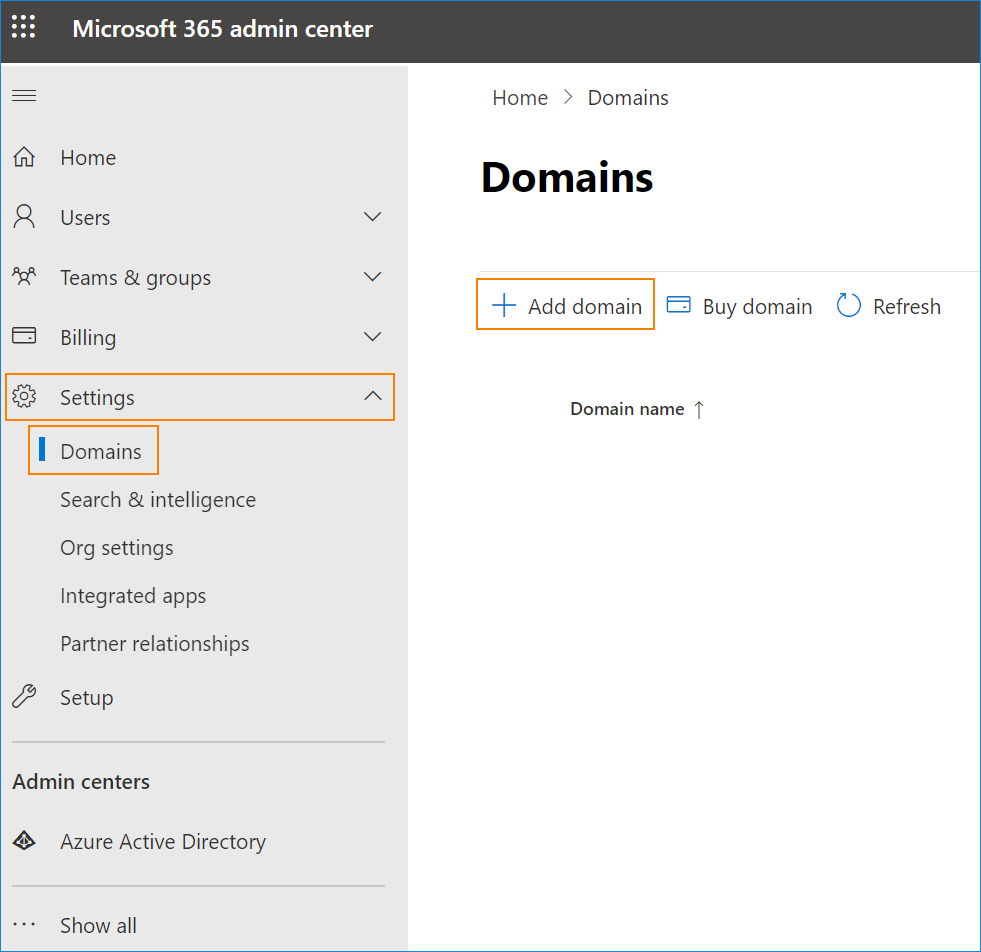The width and height of the screenshot is (981, 952).
Task: Open Search & intelligence settings
Action: coord(158,500)
